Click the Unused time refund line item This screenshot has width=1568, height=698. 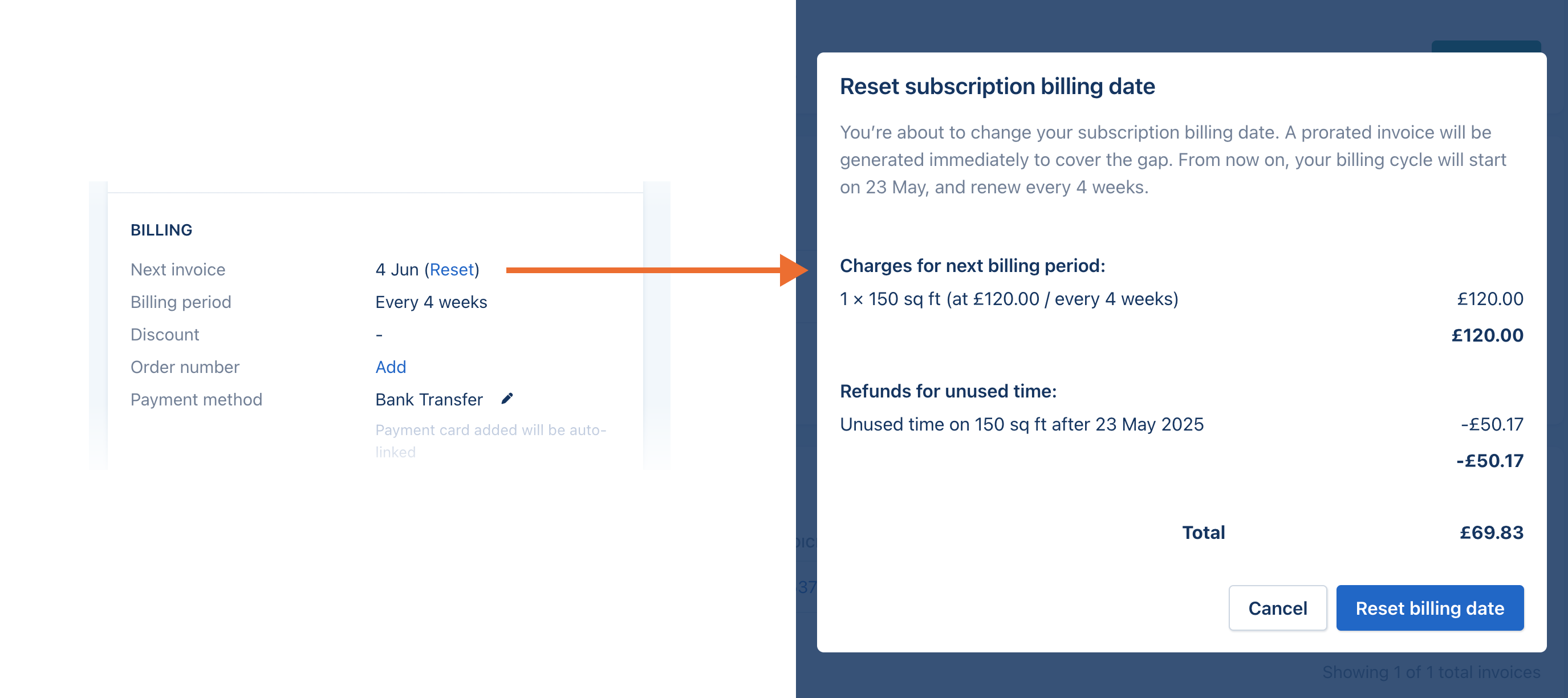click(1021, 424)
